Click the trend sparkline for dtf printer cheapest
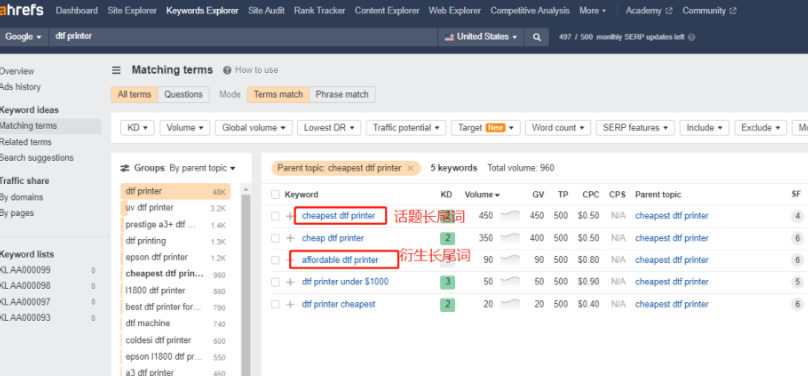 click(x=510, y=303)
